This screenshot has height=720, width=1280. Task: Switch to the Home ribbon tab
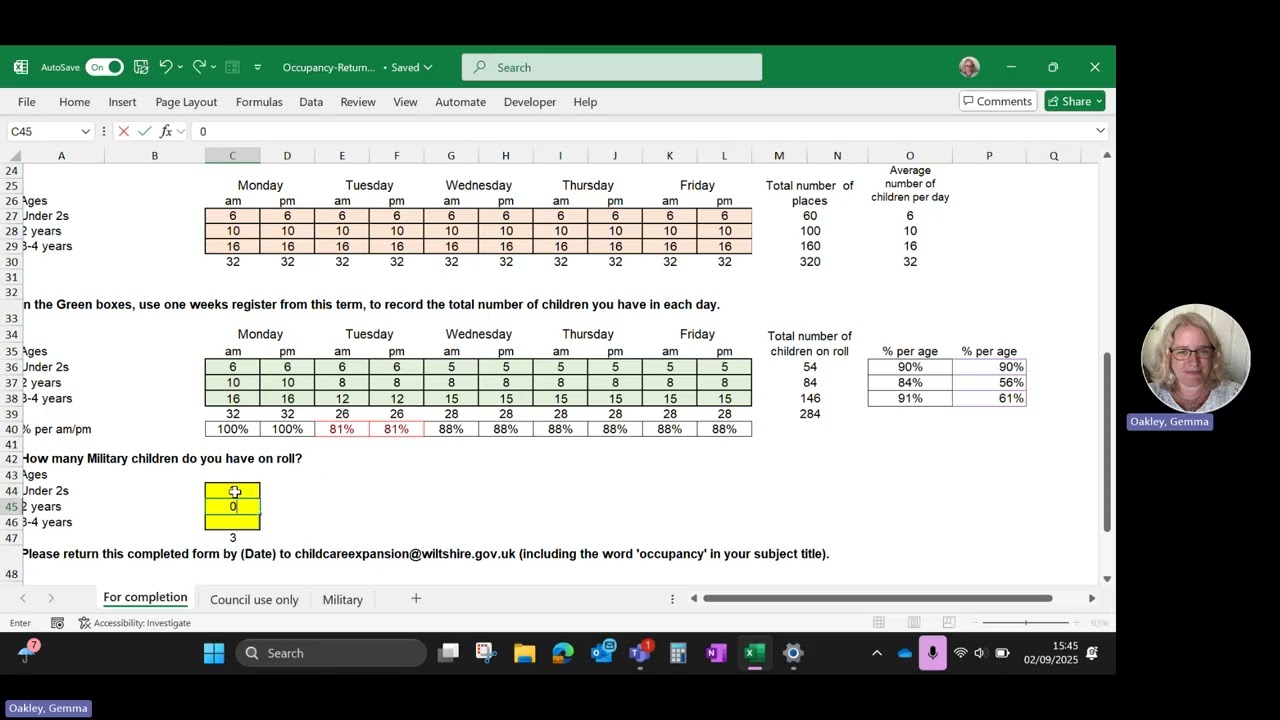click(74, 102)
